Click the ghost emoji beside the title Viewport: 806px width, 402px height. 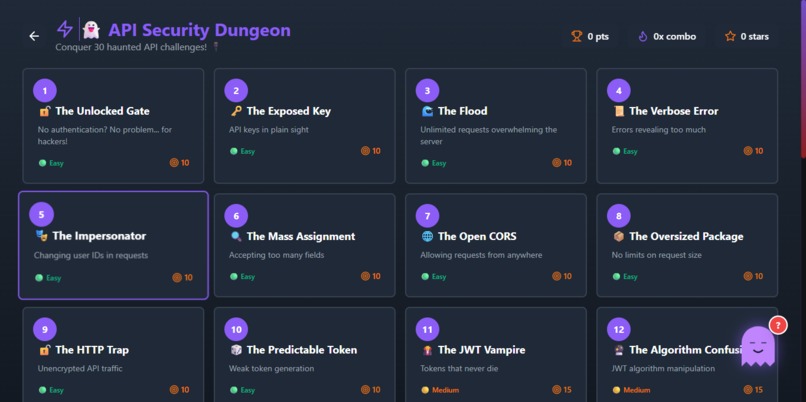point(91,30)
